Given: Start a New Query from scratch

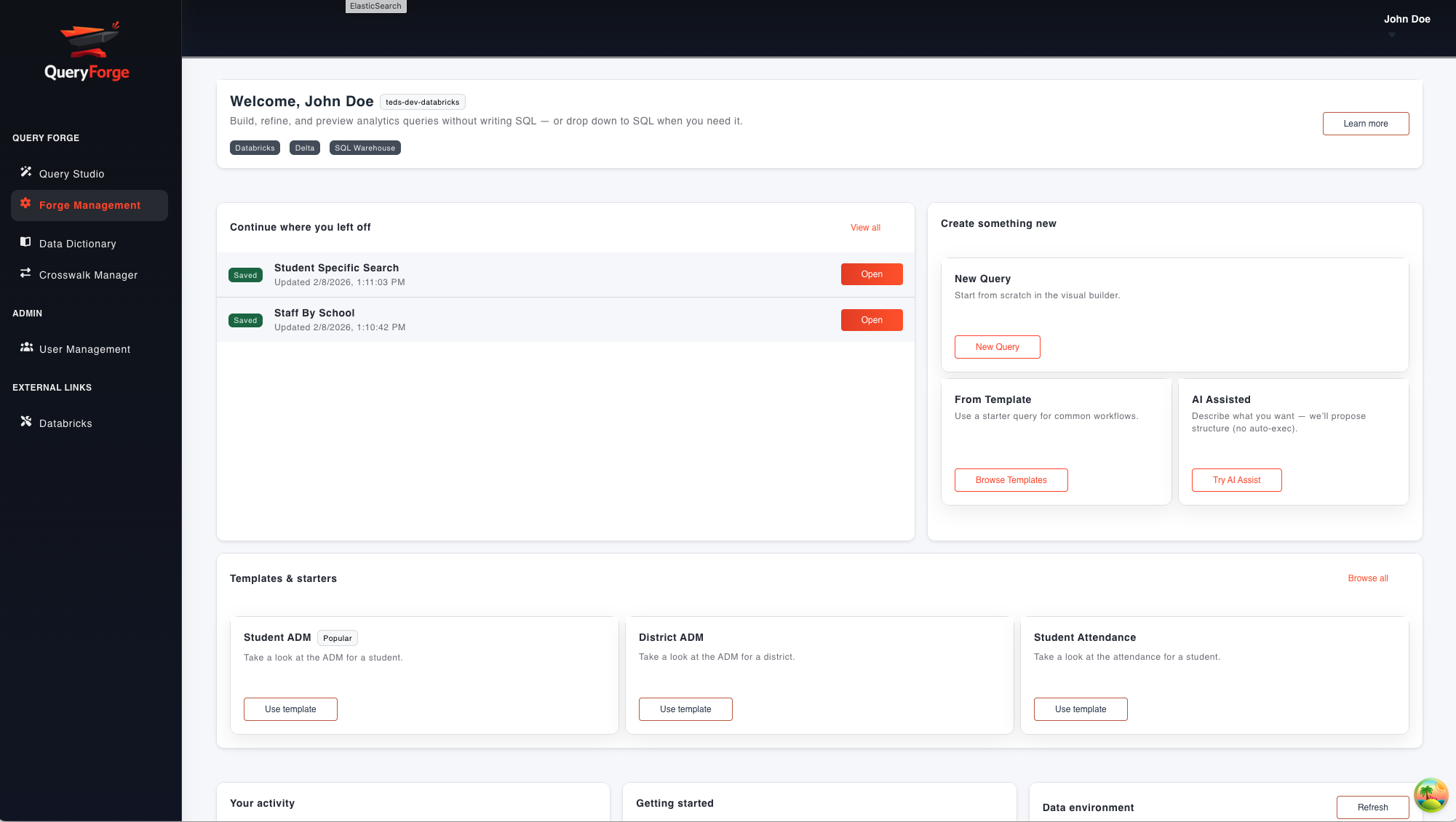Looking at the screenshot, I should (x=997, y=347).
